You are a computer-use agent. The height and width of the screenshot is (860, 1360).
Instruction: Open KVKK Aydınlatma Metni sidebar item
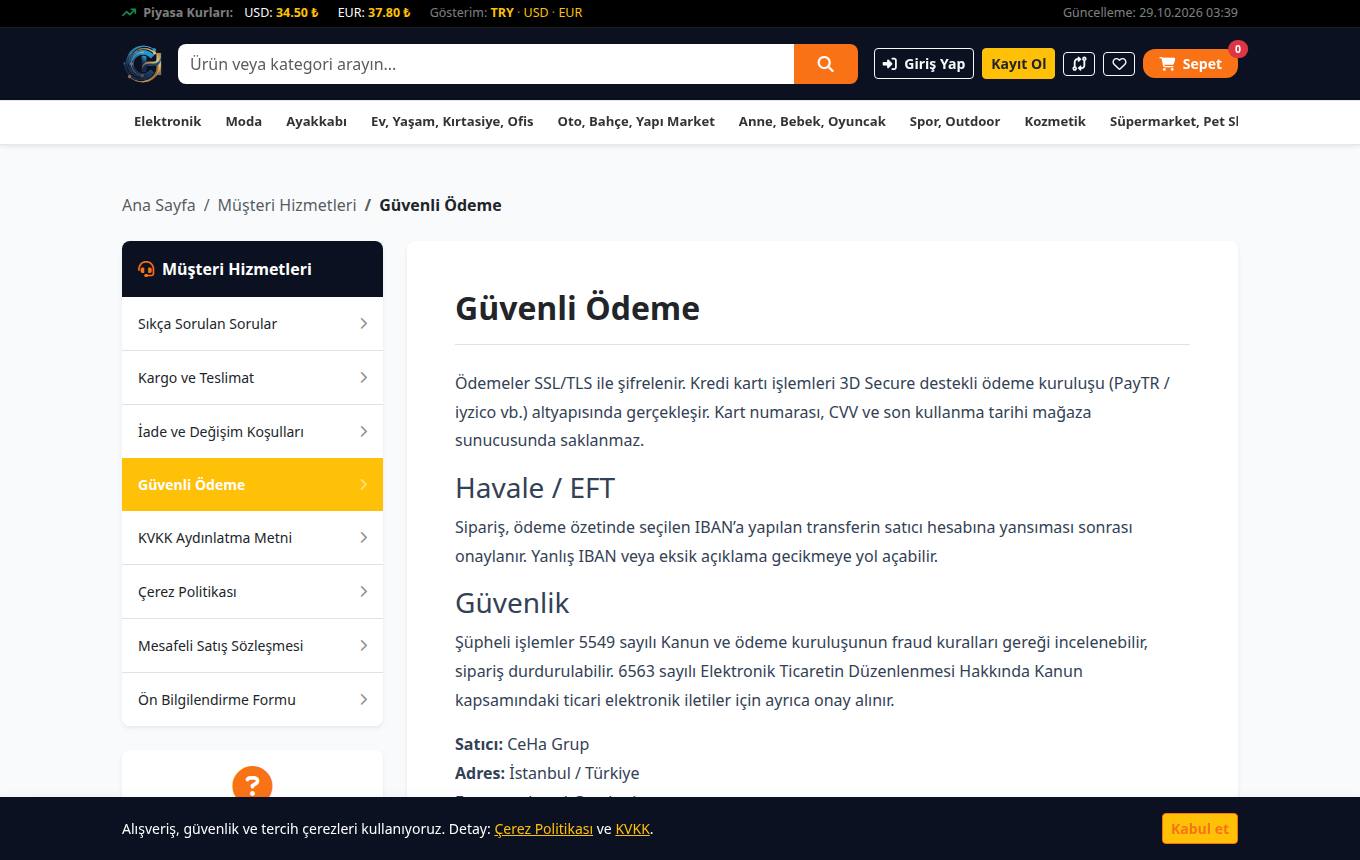252,538
